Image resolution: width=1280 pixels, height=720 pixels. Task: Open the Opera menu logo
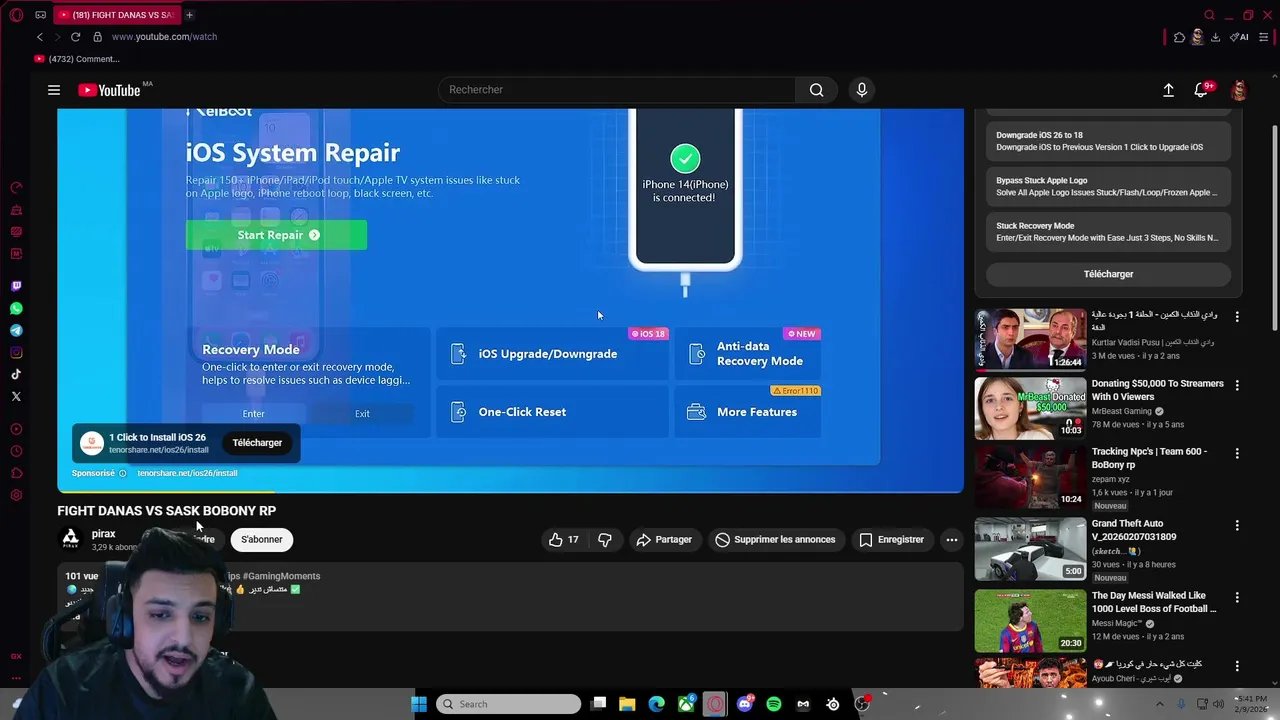tap(16, 15)
